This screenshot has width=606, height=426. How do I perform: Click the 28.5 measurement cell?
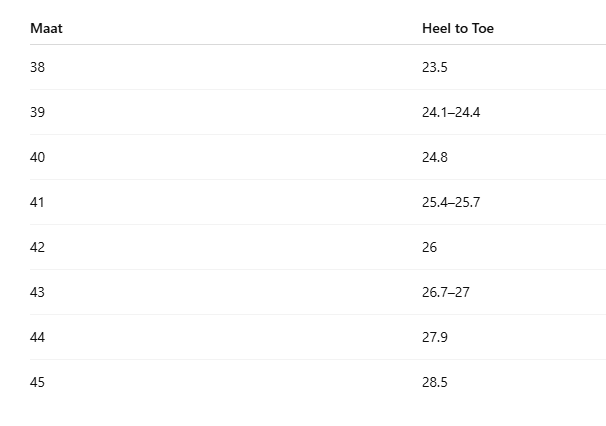click(435, 382)
